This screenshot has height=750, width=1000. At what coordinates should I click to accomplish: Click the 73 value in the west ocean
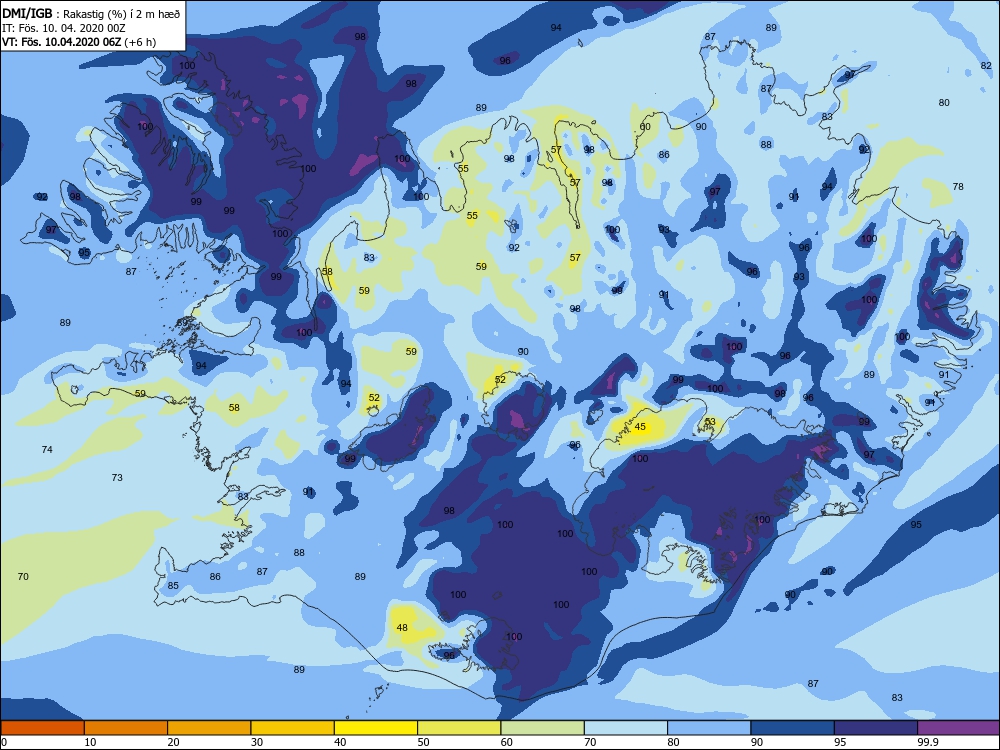click(117, 478)
